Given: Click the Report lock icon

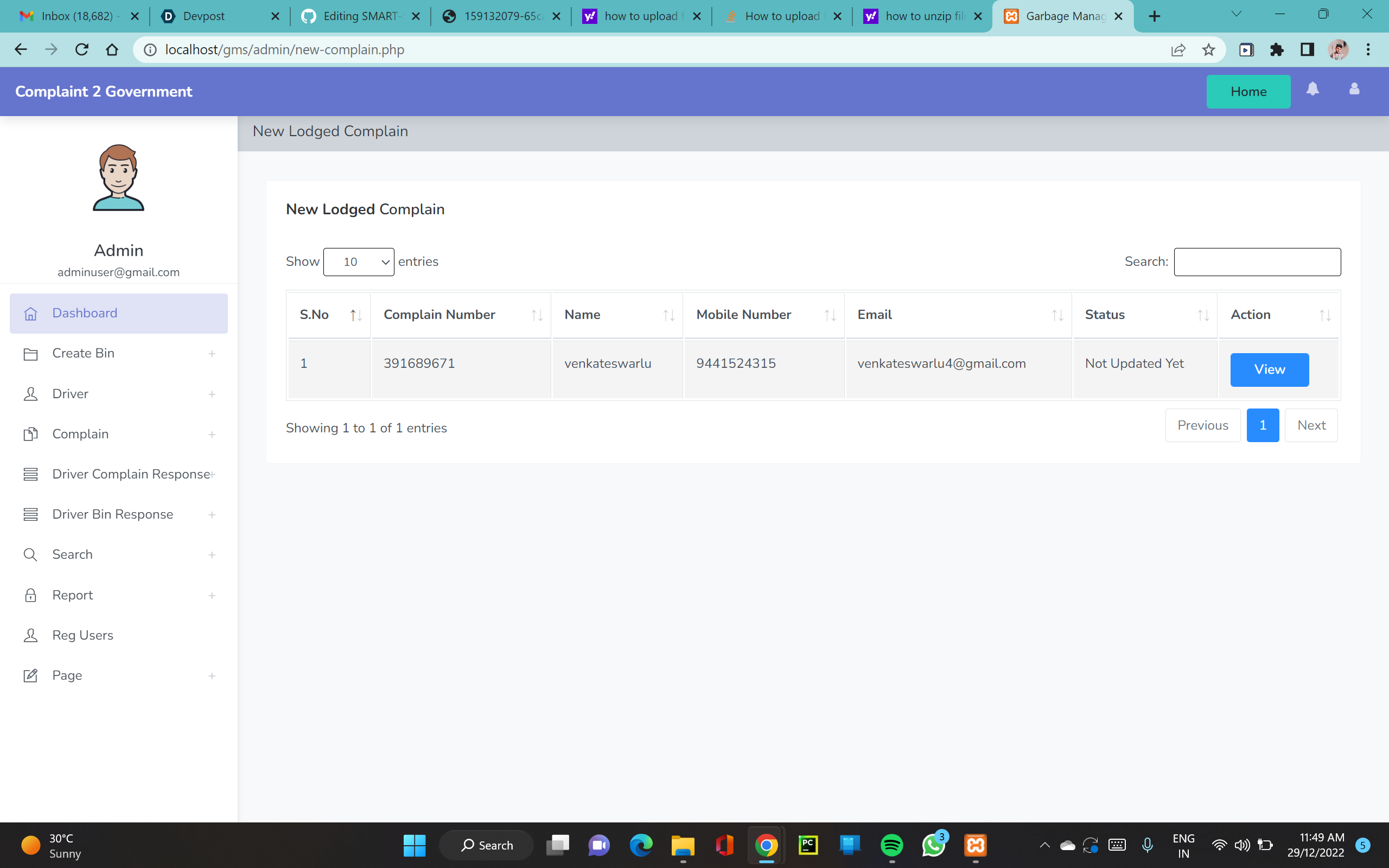Looking at the screenshot, I should click(31, 595).
